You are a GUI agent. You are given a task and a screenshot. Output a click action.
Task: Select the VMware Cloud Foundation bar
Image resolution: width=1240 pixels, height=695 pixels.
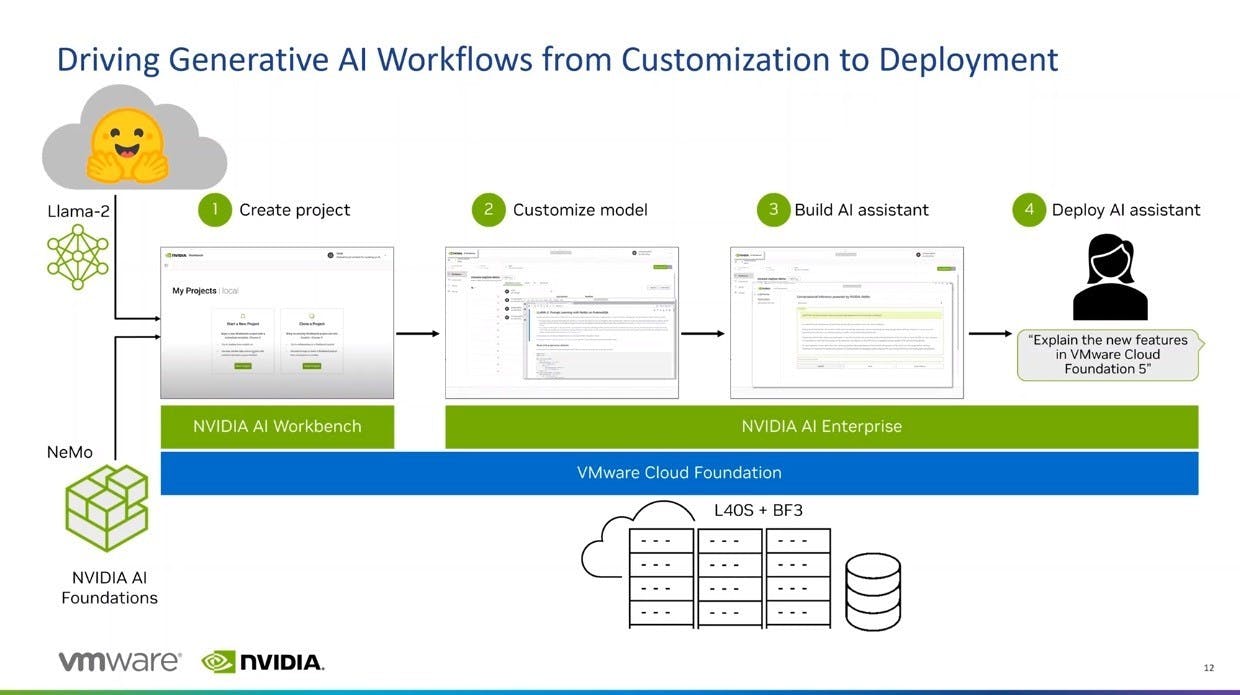pos(679,473)
